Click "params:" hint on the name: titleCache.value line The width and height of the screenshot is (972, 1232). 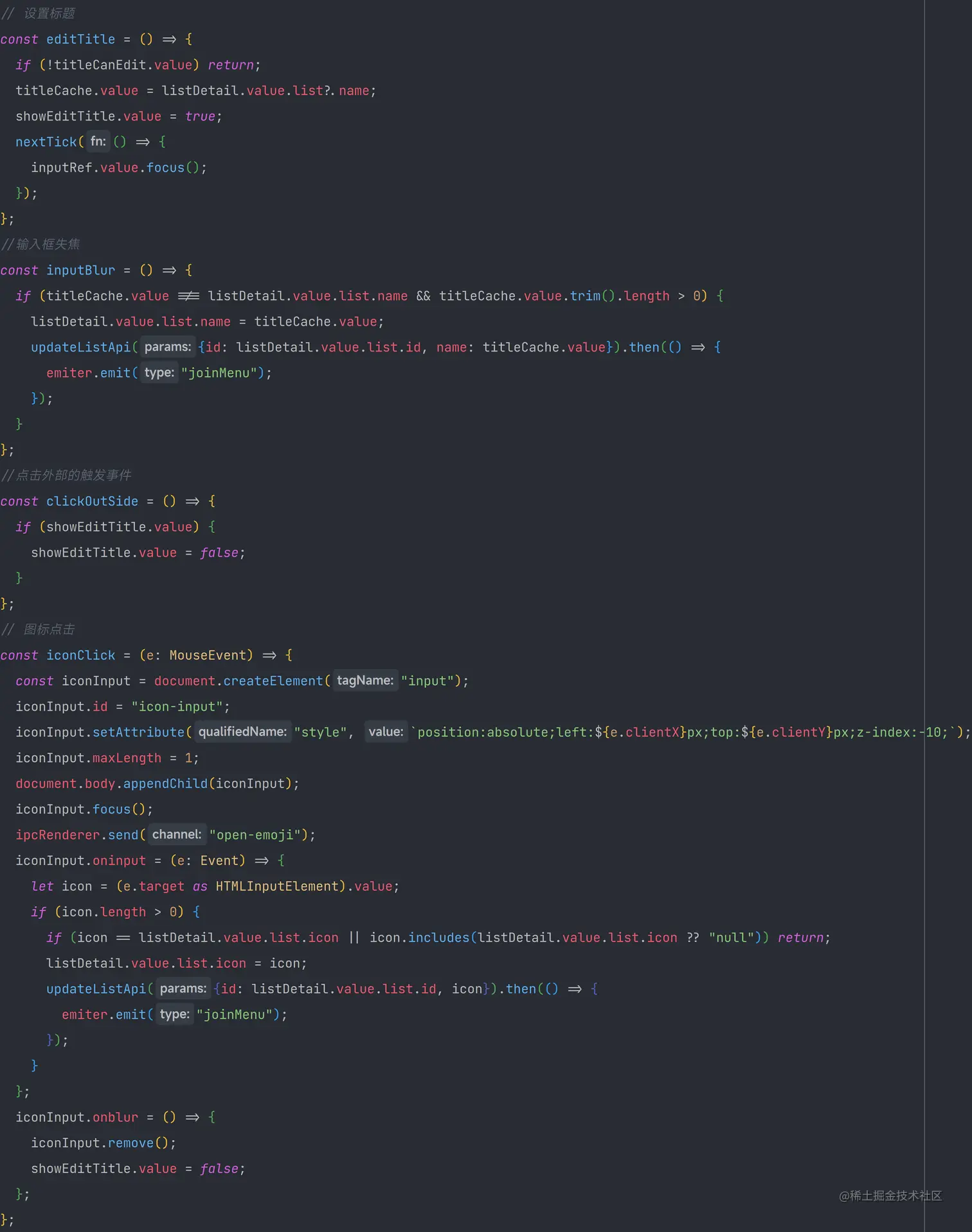click(x=168, y=347)
